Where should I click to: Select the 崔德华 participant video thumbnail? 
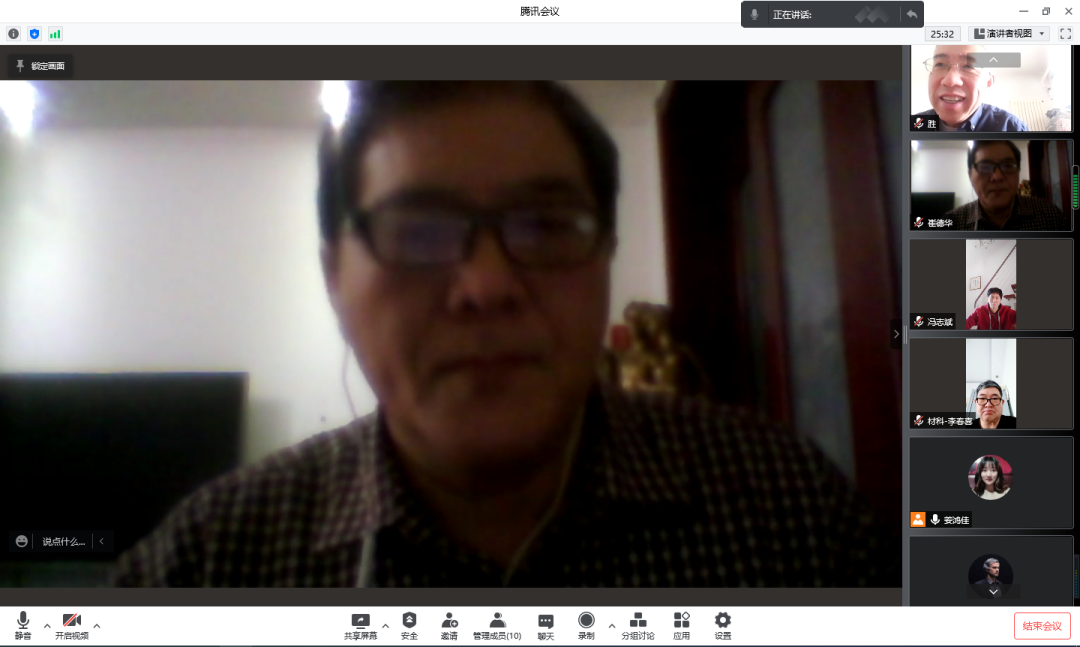coord(990,185)
